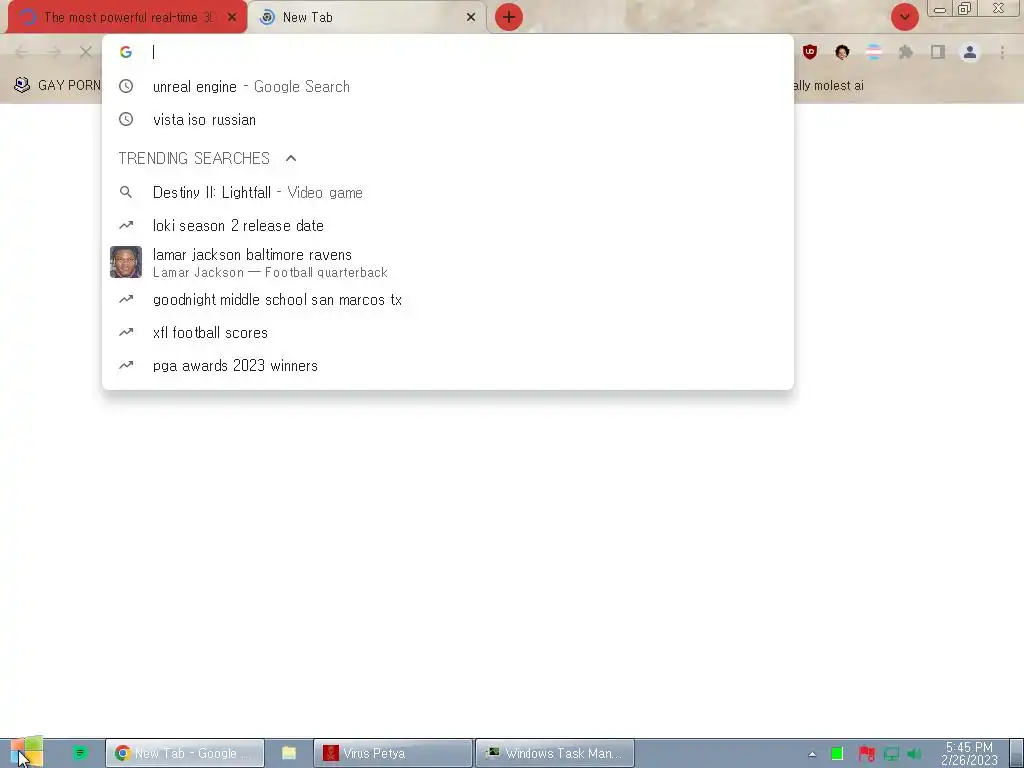Collapse the Trending Searches section
The height and width of the screenshot is (768, 1024).
(x=291, y=158)
